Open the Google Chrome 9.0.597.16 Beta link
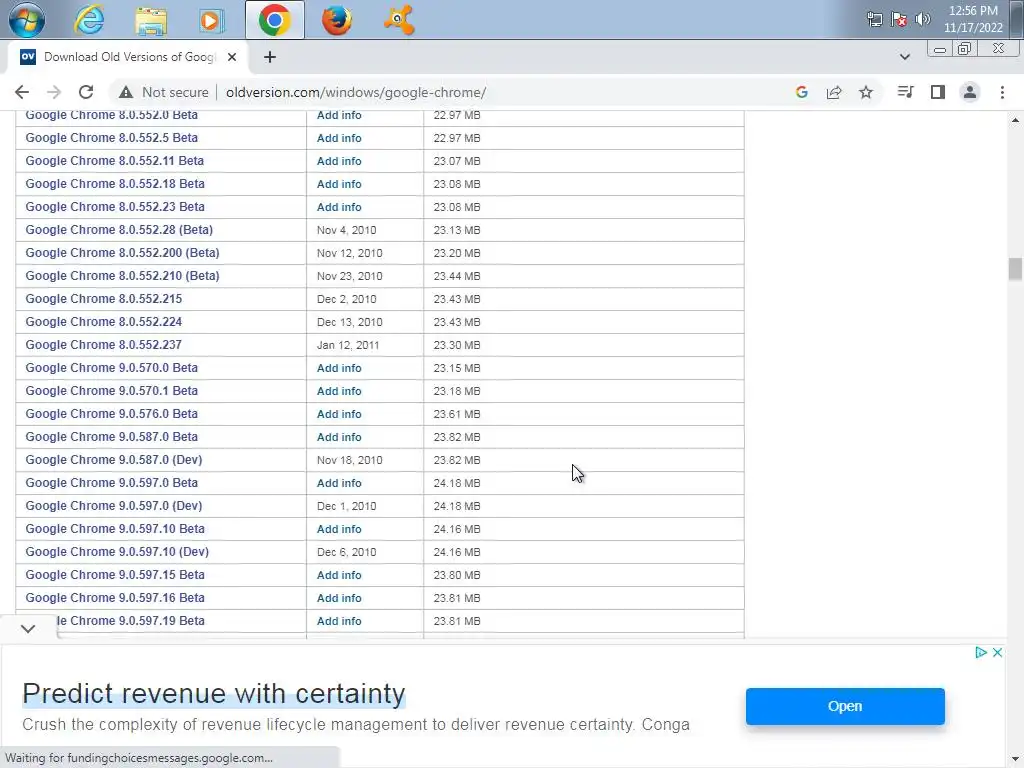 [x=115, y=598]
